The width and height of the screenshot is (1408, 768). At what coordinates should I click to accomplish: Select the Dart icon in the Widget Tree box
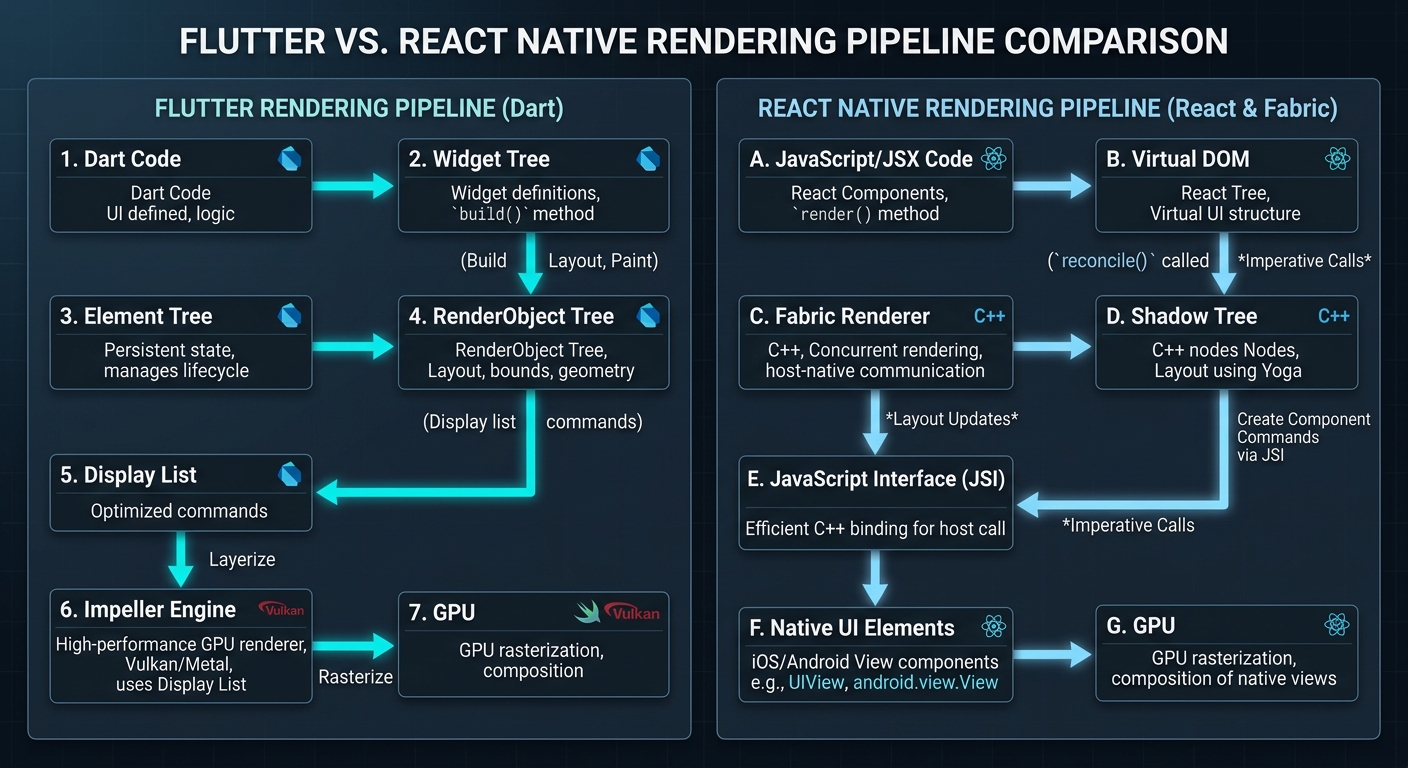(x=648, y=158)
